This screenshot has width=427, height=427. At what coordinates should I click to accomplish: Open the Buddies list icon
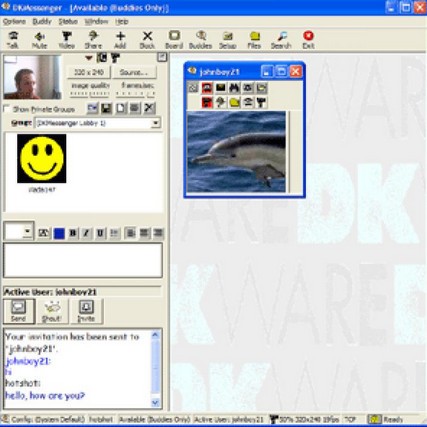tap(201, 40)
